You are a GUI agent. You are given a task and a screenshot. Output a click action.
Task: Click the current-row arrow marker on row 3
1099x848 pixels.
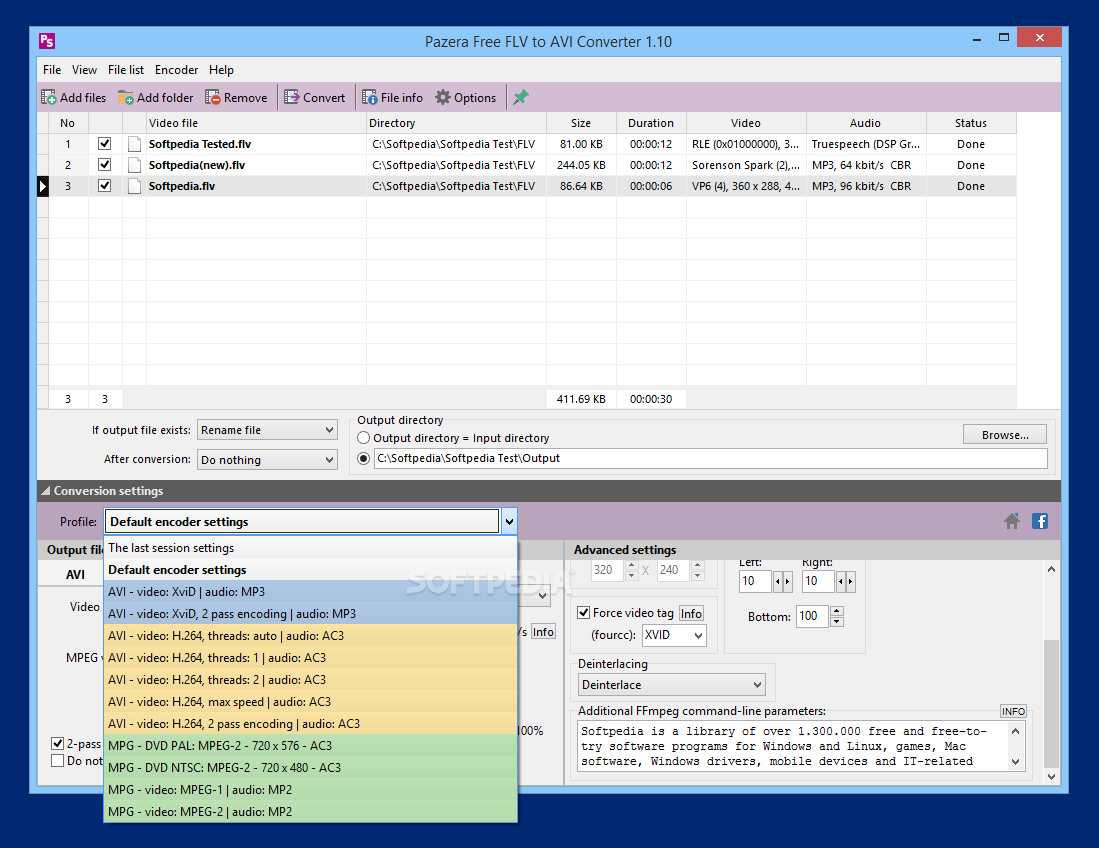point(43,186)
